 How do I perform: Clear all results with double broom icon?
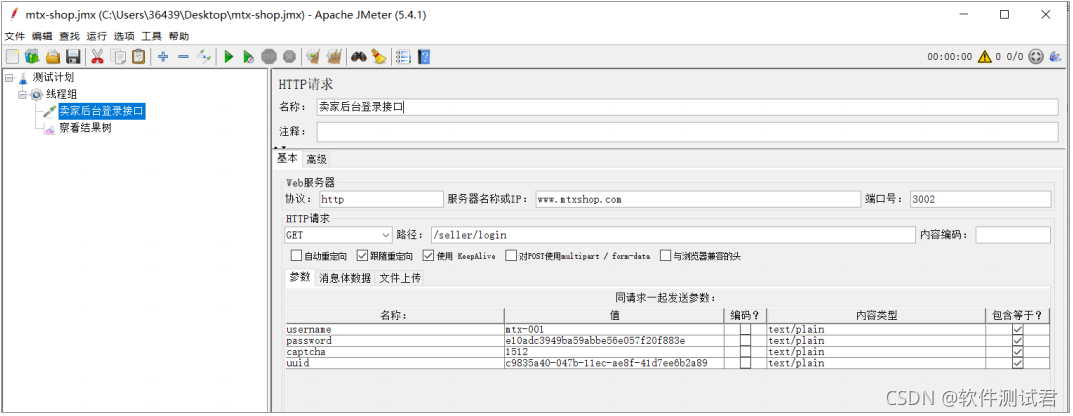(x=334, y=57)
